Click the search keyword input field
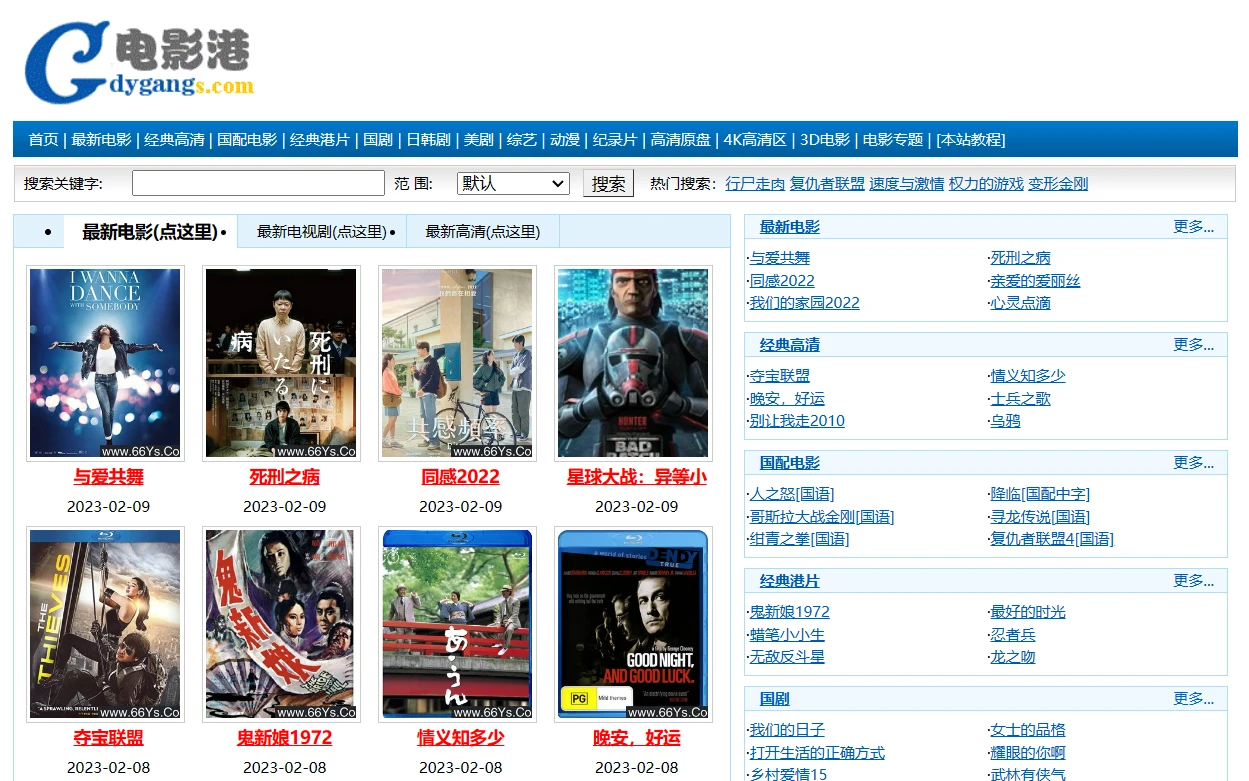 point(258,183)
